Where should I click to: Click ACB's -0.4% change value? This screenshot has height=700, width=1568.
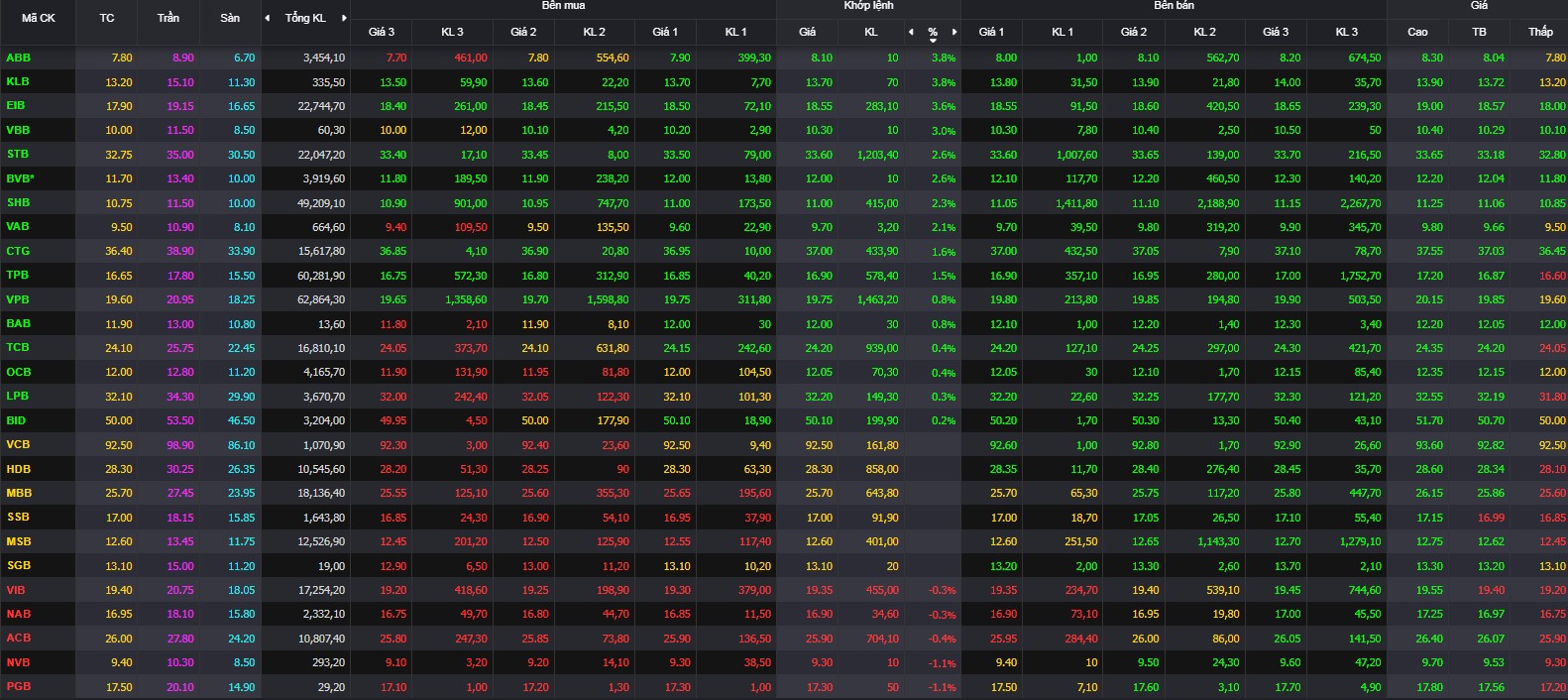click(943, 639)
